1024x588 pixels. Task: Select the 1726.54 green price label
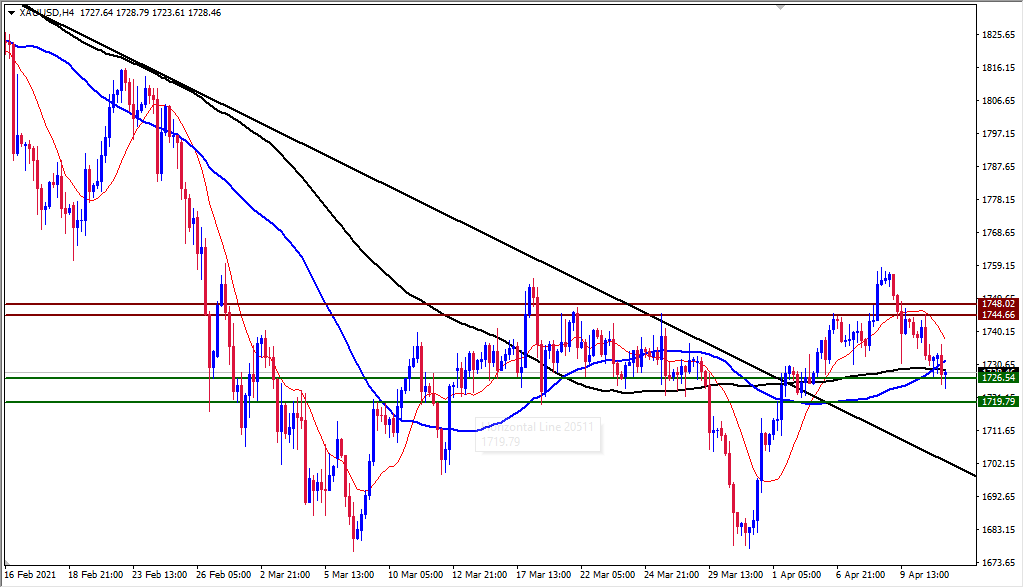[x=999, y=378]
